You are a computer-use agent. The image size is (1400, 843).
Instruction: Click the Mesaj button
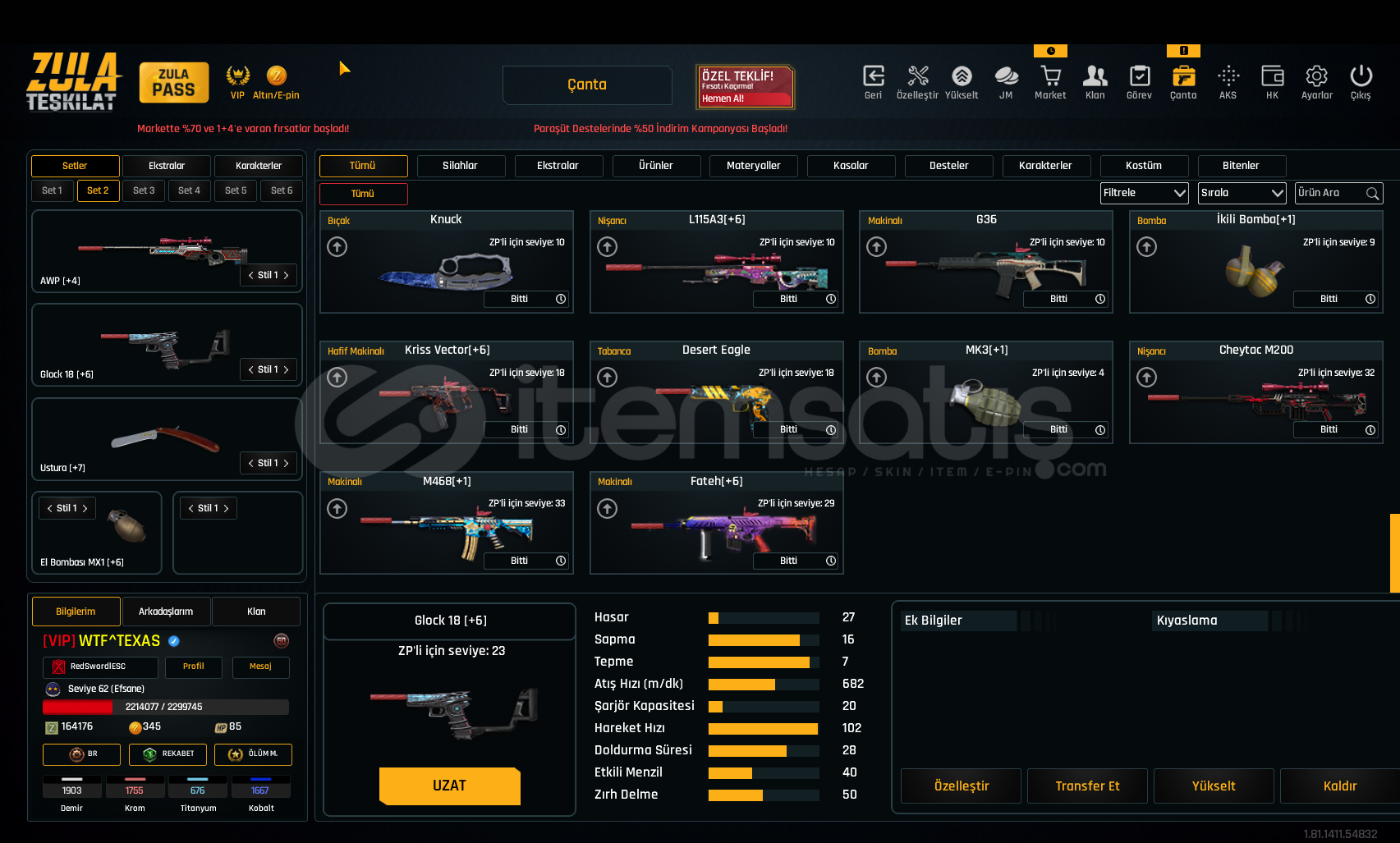260,667
